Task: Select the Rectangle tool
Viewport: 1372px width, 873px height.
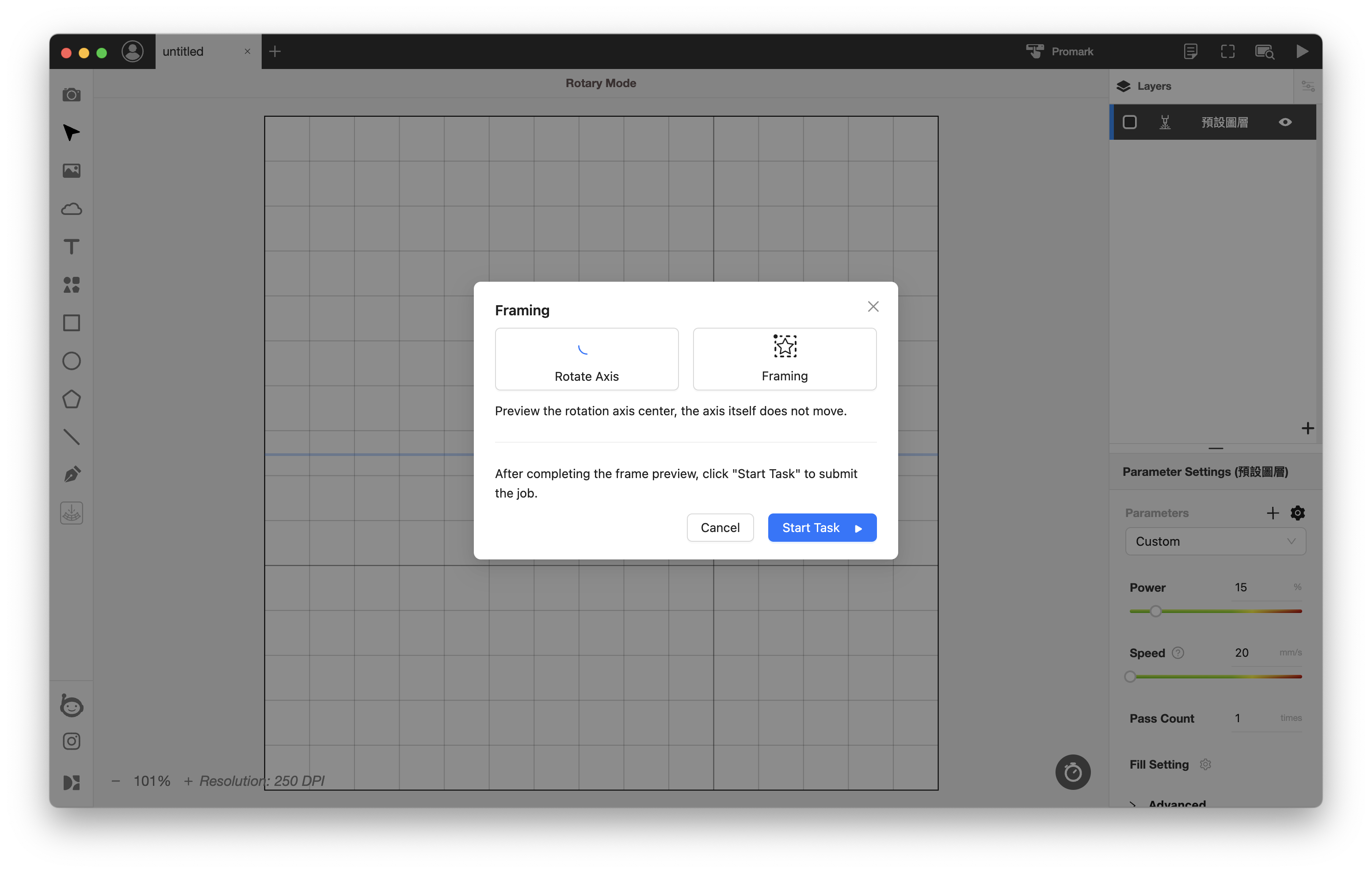Action: [x=71, y=323]
